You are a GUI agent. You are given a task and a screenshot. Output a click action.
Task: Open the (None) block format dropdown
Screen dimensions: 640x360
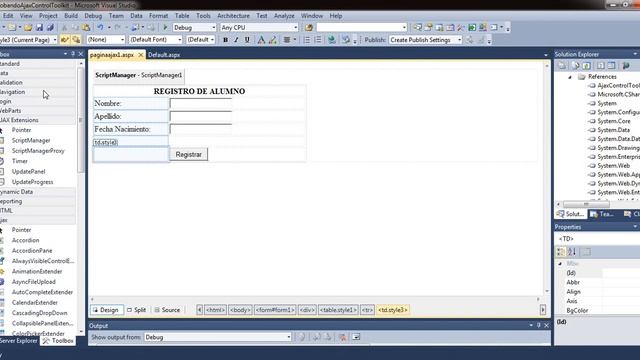106,40
